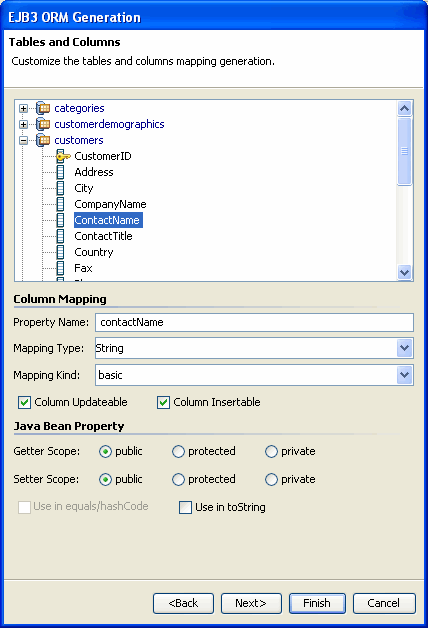
Task: Click the Address column icon
Action: coord(60,172)
